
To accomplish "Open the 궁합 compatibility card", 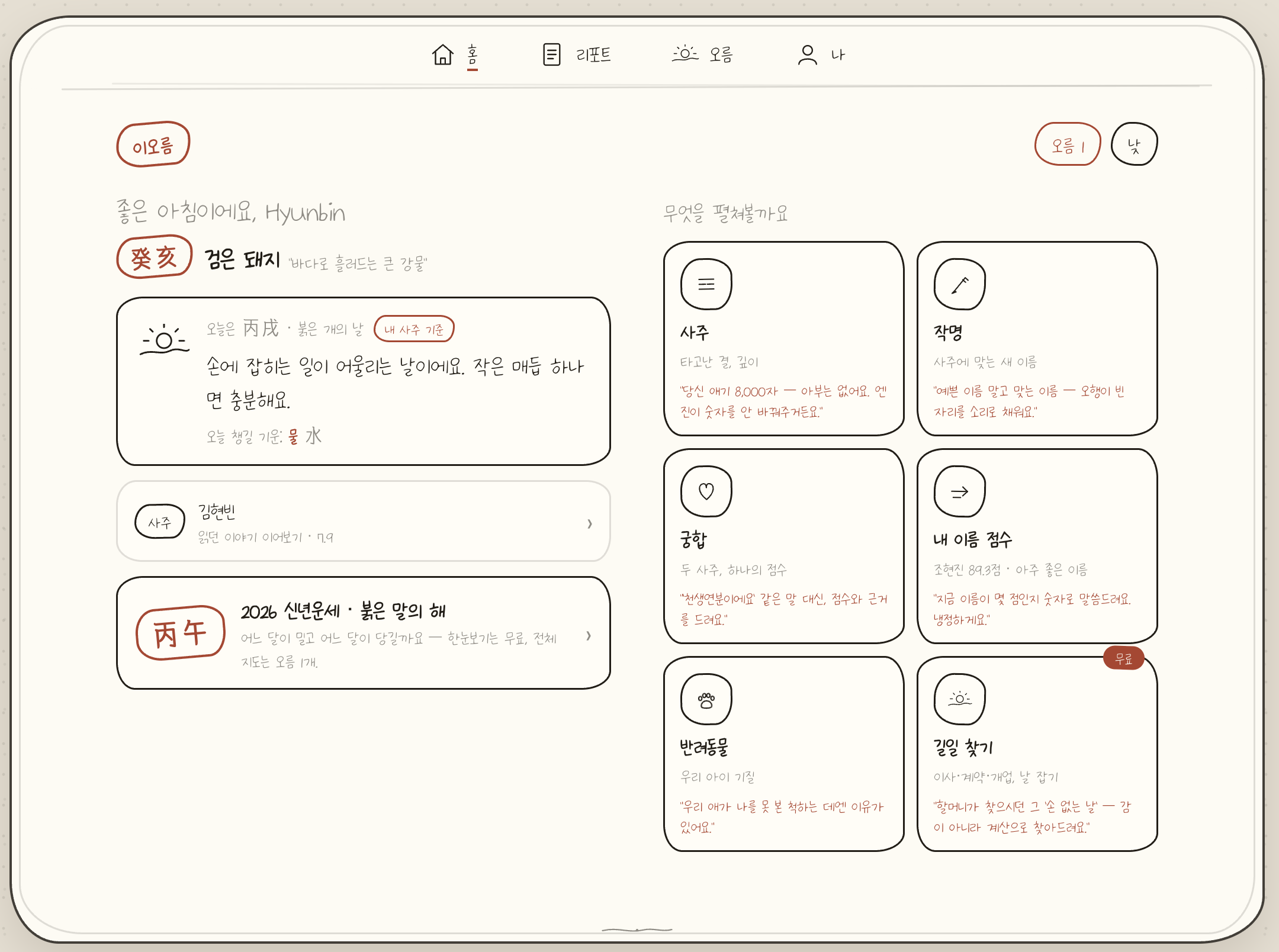I will point(784,546).
